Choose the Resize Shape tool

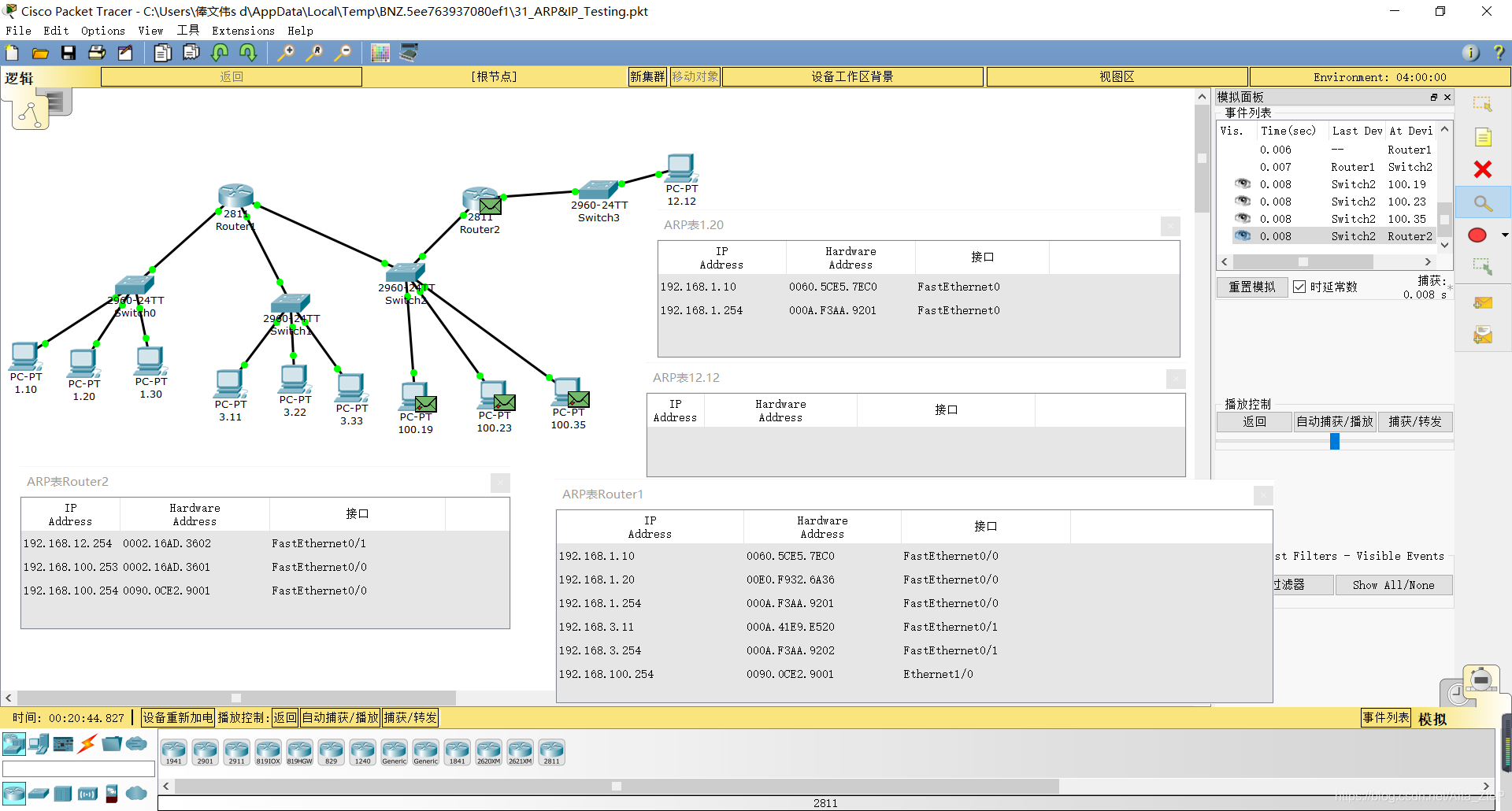pyautogui.click(x=1483, y=267)
